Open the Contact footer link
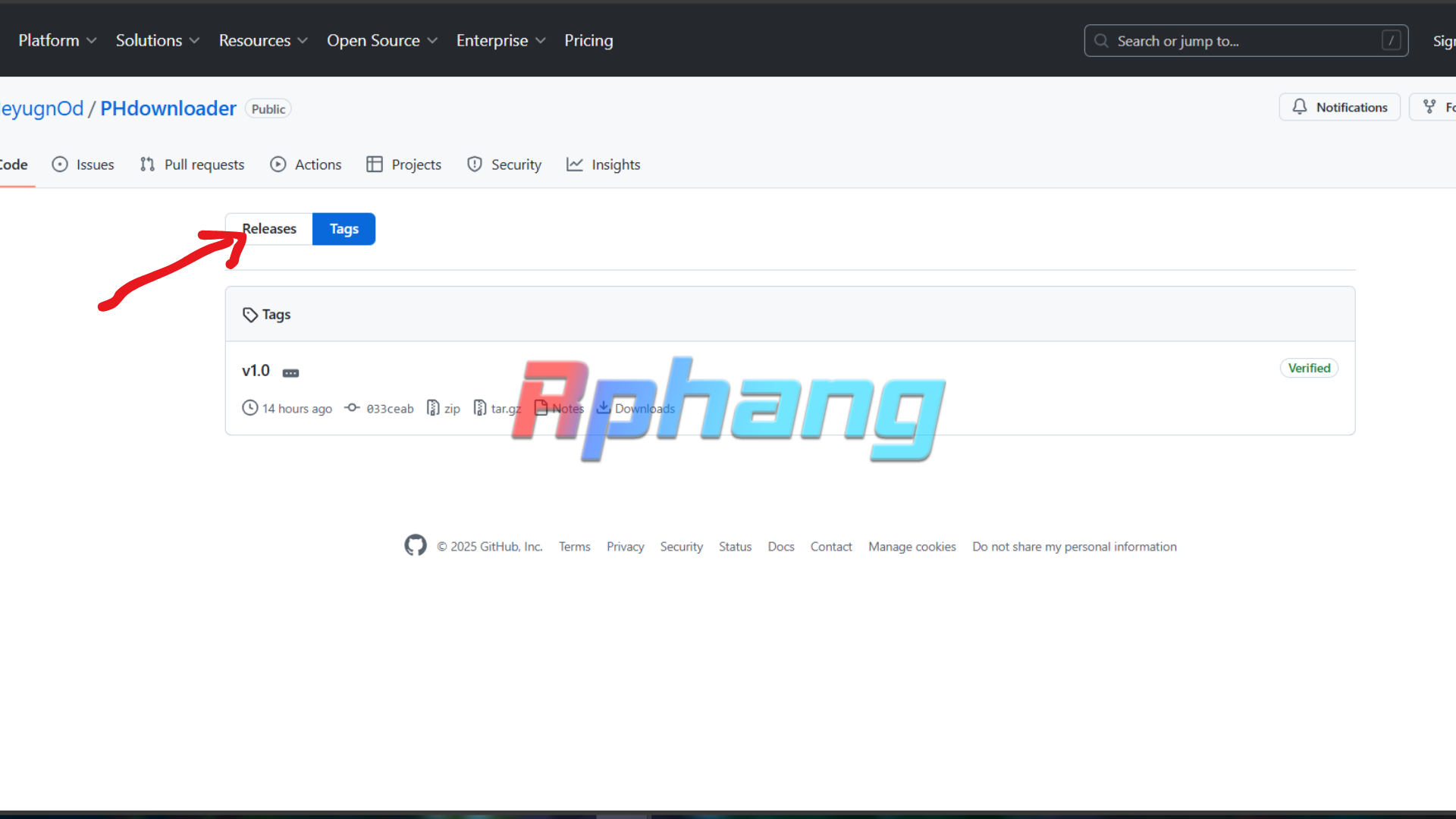1456x819 pixels. tap(831, 547)
